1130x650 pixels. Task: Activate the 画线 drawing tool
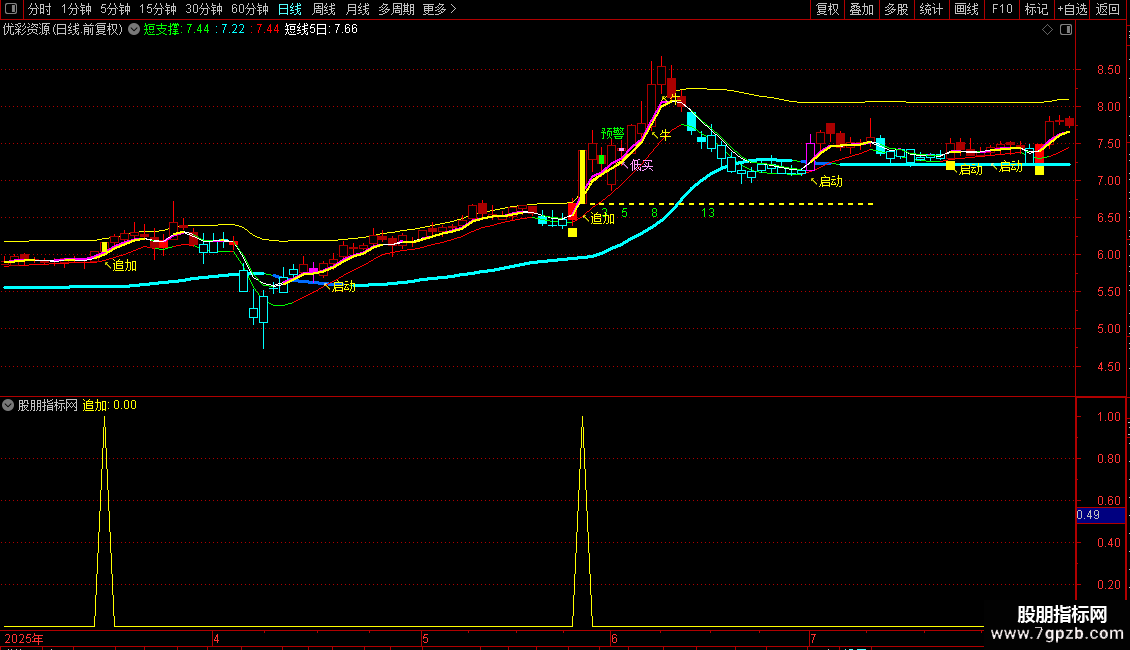(966, 9)
